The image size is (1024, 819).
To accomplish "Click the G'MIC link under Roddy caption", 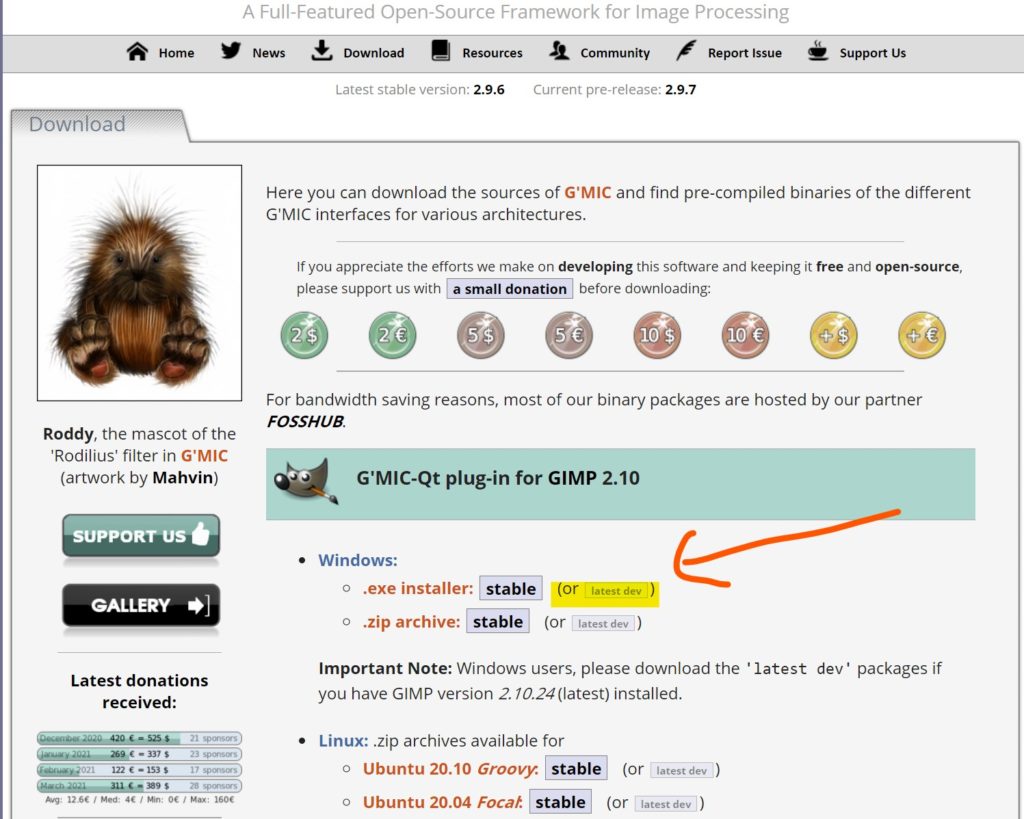I will click(204, 455).
